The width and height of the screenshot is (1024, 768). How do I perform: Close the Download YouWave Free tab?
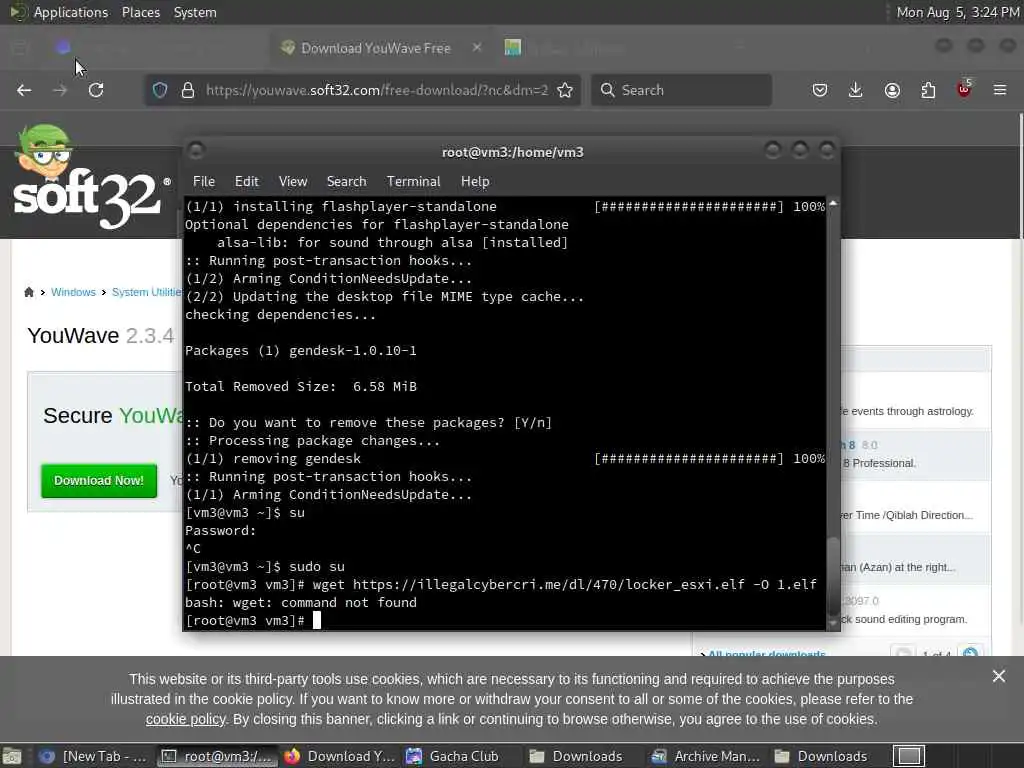[x=477, y=47]
